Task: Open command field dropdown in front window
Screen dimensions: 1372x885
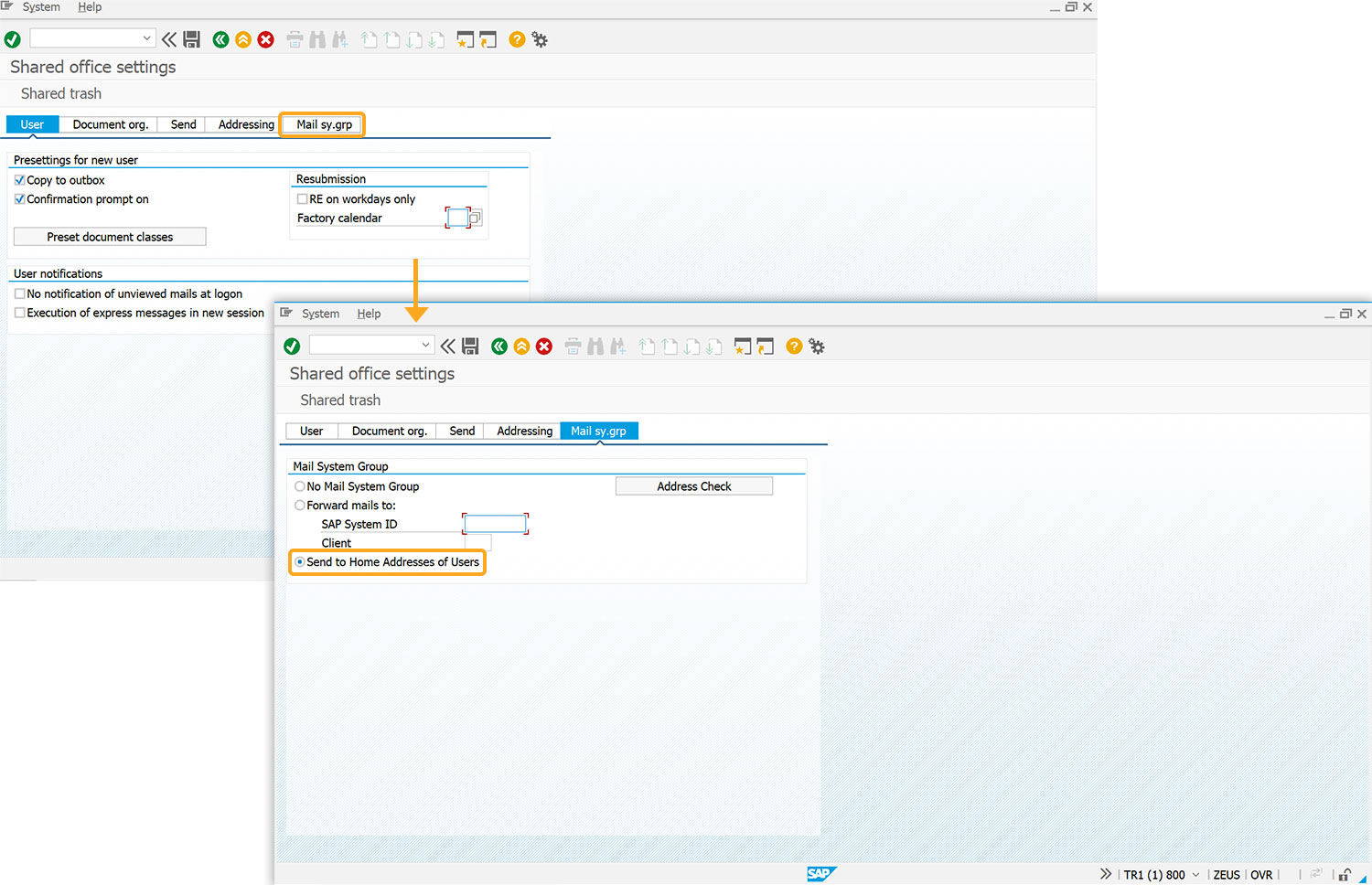Action: pos(425,345)
